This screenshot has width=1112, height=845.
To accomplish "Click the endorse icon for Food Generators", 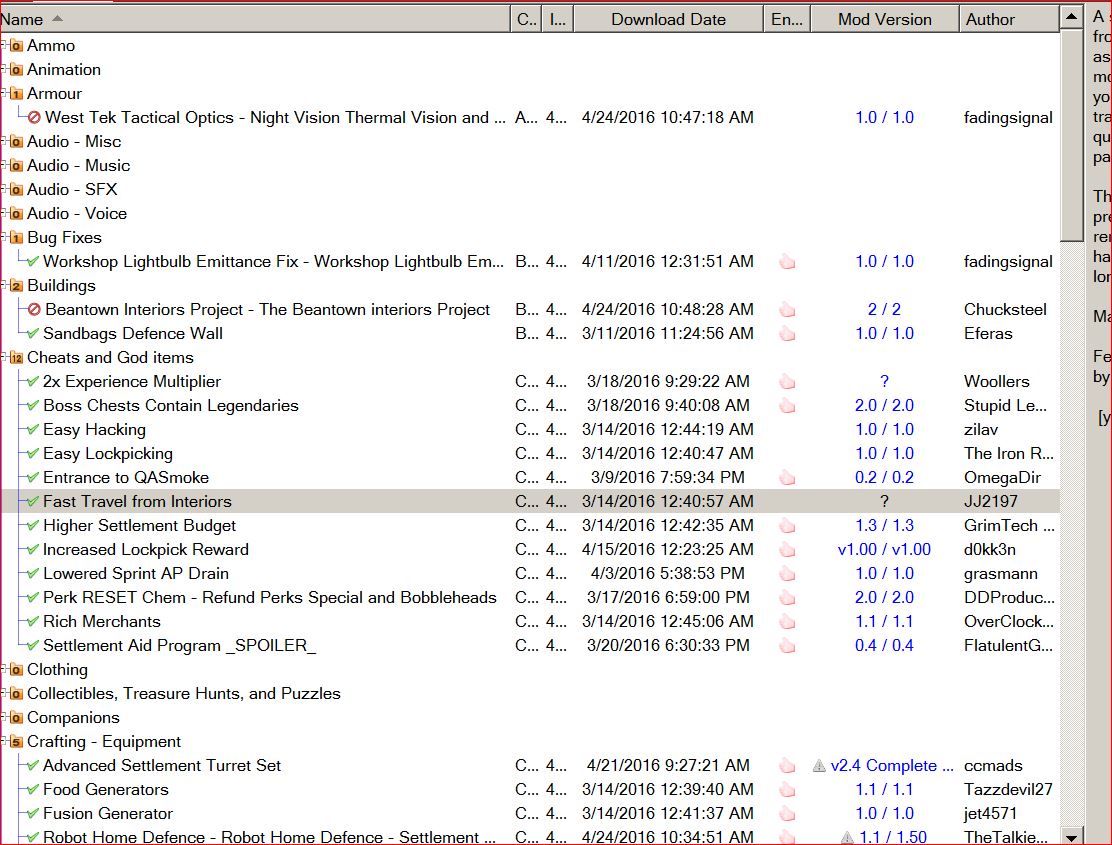I will coord(787,790).
